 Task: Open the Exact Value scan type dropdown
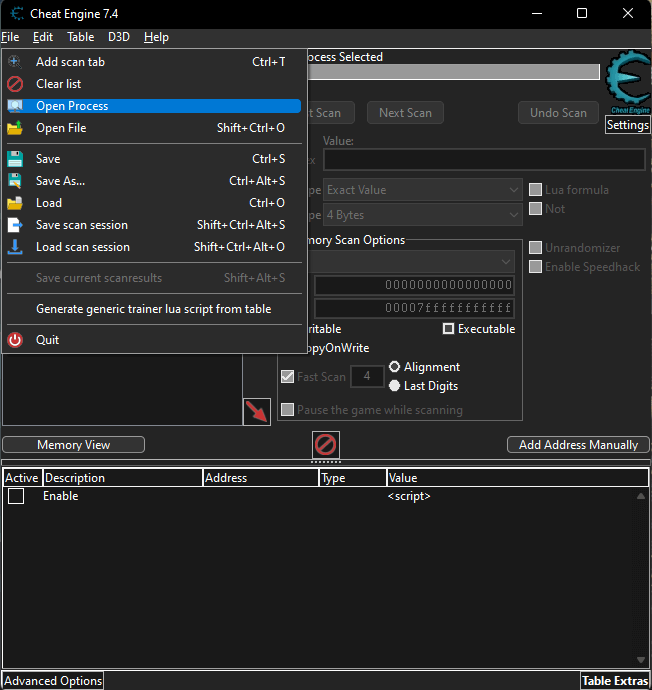(422, 190)
